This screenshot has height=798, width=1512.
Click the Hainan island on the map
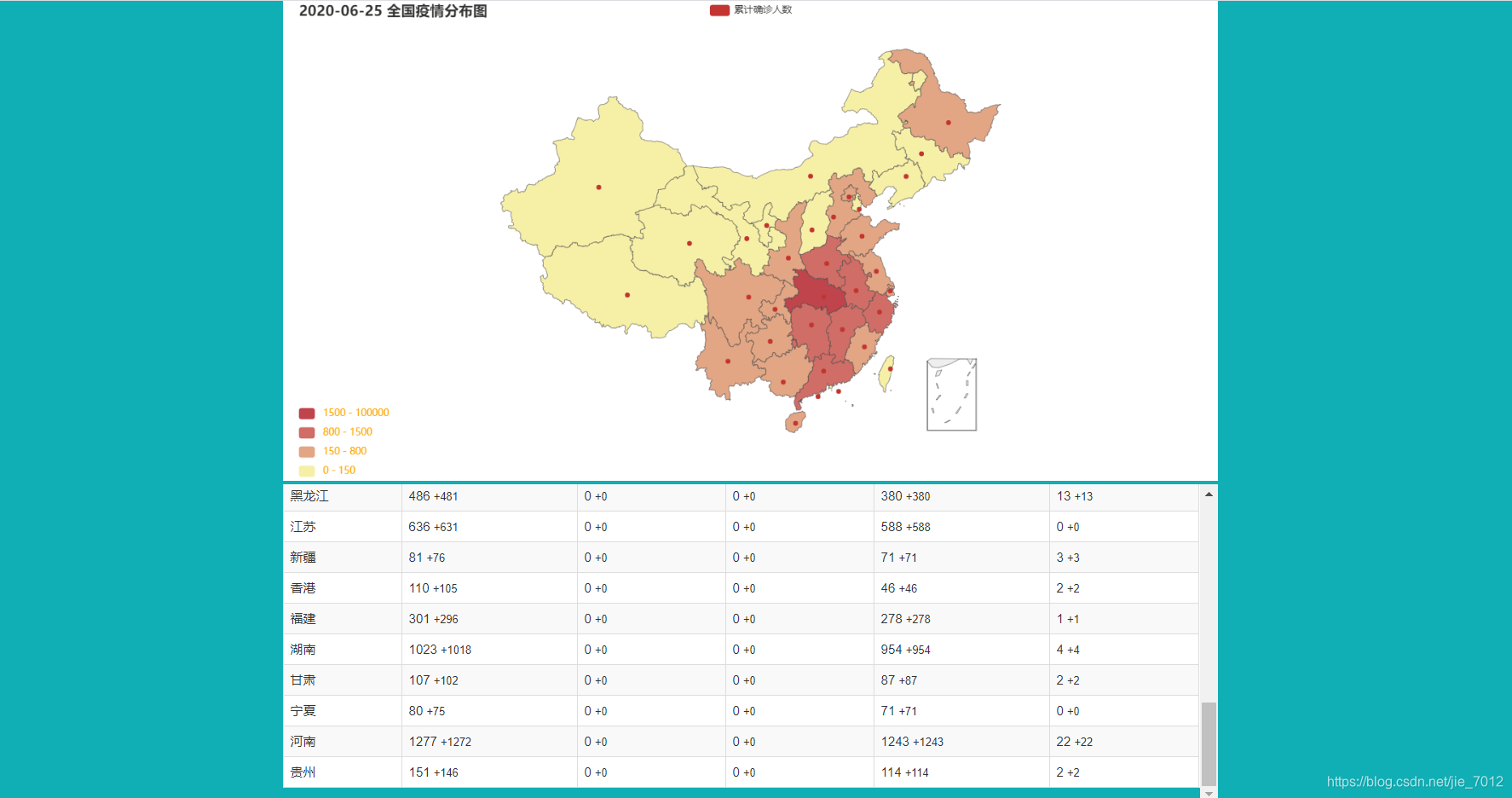pos(795,422)
